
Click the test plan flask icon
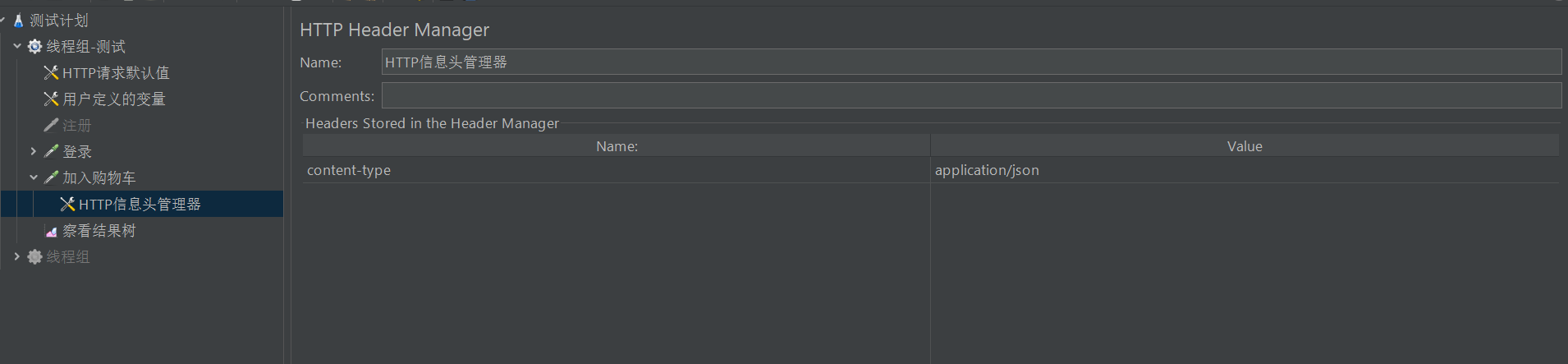18,21
